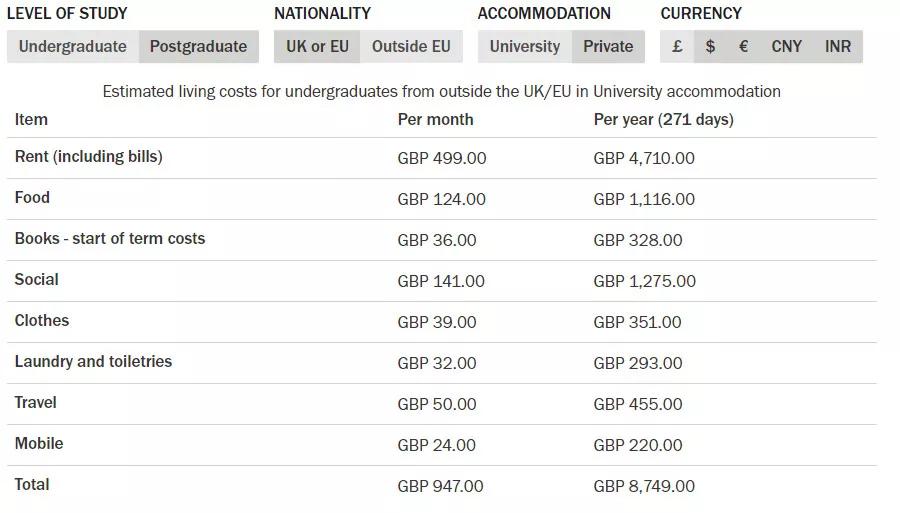Click the Per year (271 days) column header
The image size is (900, 513).
664,119
